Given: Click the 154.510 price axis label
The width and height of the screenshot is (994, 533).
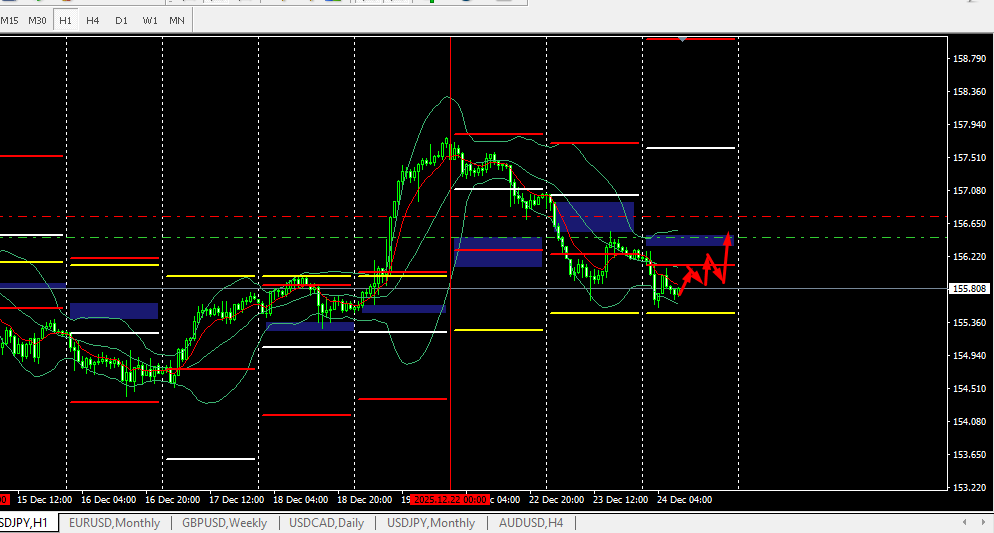Looking at the screenshot, I should (x=970, y=388).
